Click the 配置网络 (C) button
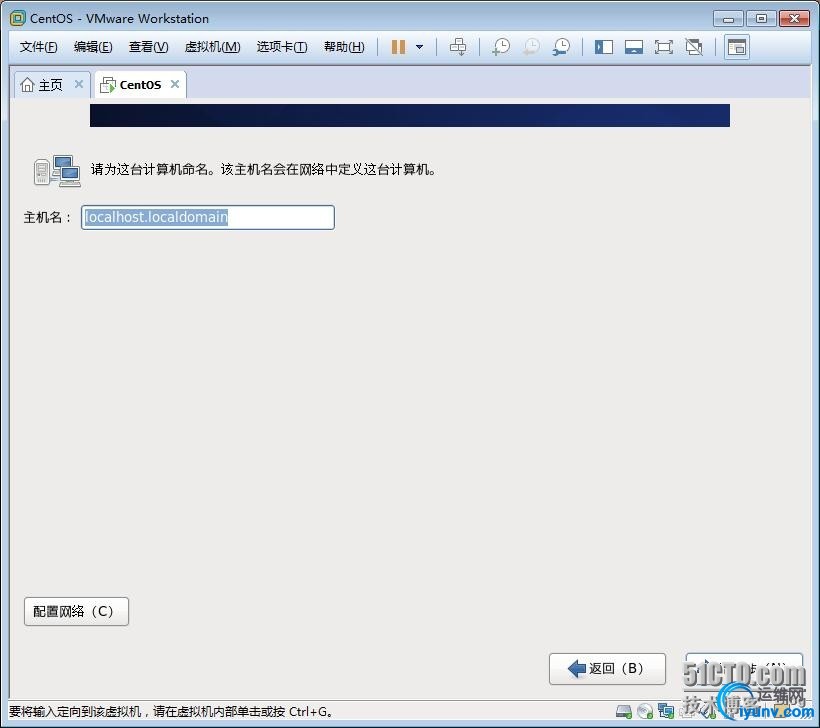 [x=76, y=611]
